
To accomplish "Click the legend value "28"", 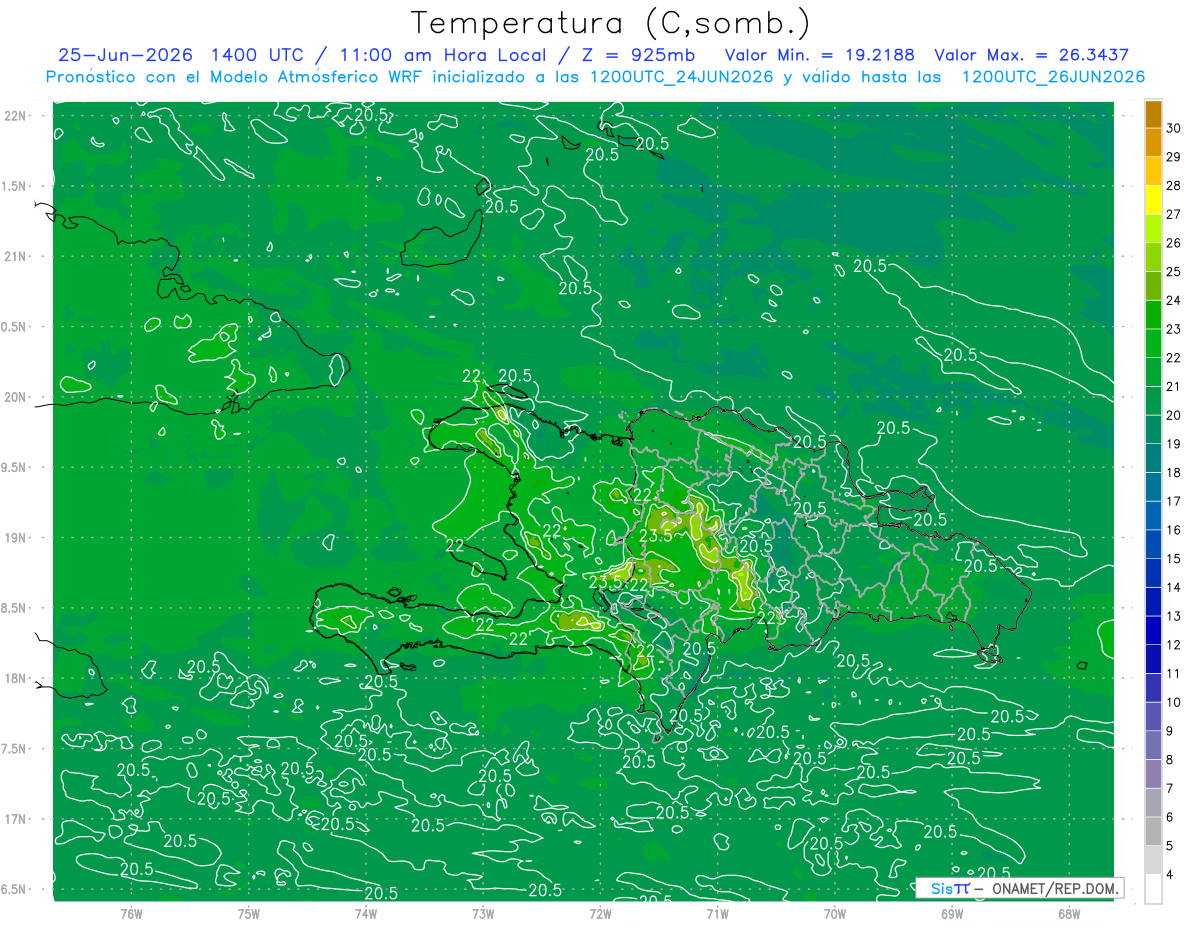I will [1174, 185].
